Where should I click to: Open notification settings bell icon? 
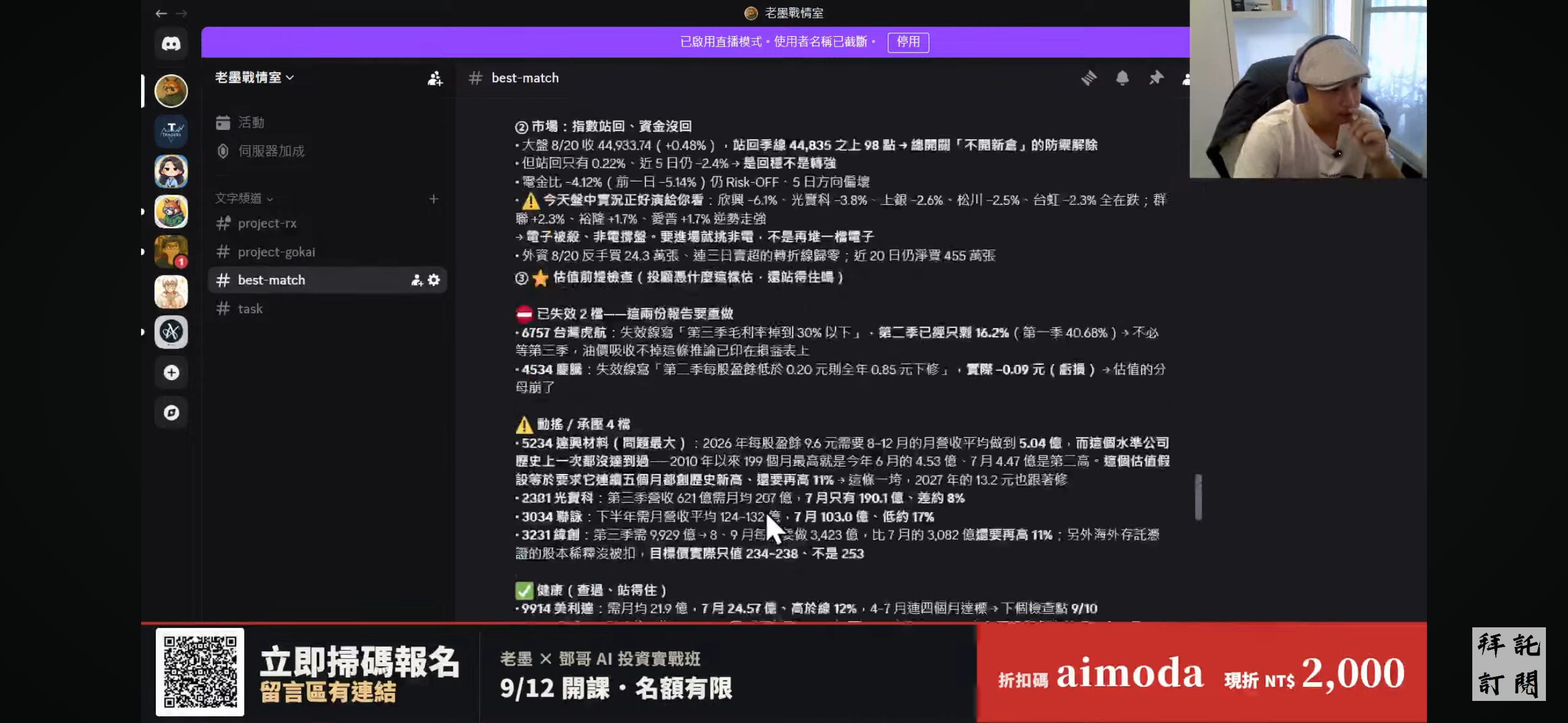[x=1122, y=78]
